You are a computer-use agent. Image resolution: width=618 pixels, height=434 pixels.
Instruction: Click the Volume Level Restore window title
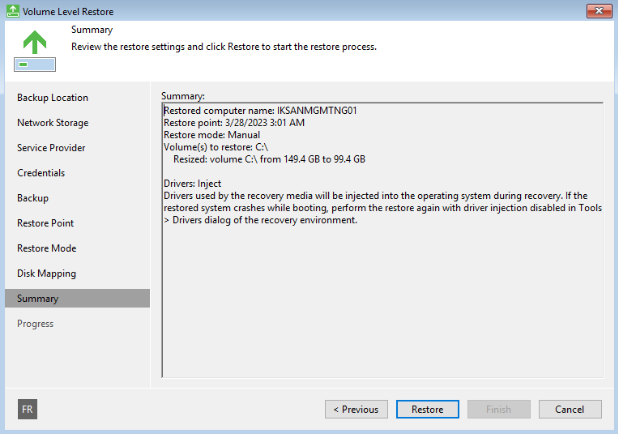tap(68, 11)
